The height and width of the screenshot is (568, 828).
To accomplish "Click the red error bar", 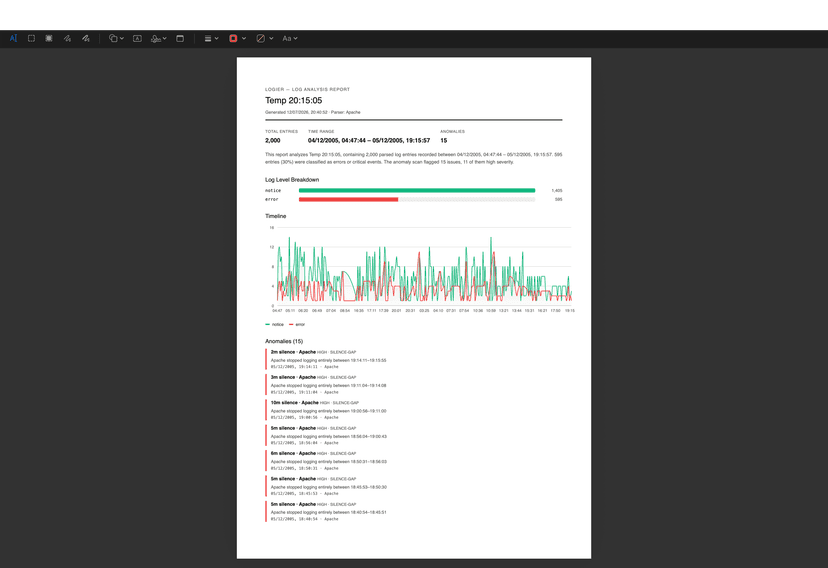I will 349,199.
